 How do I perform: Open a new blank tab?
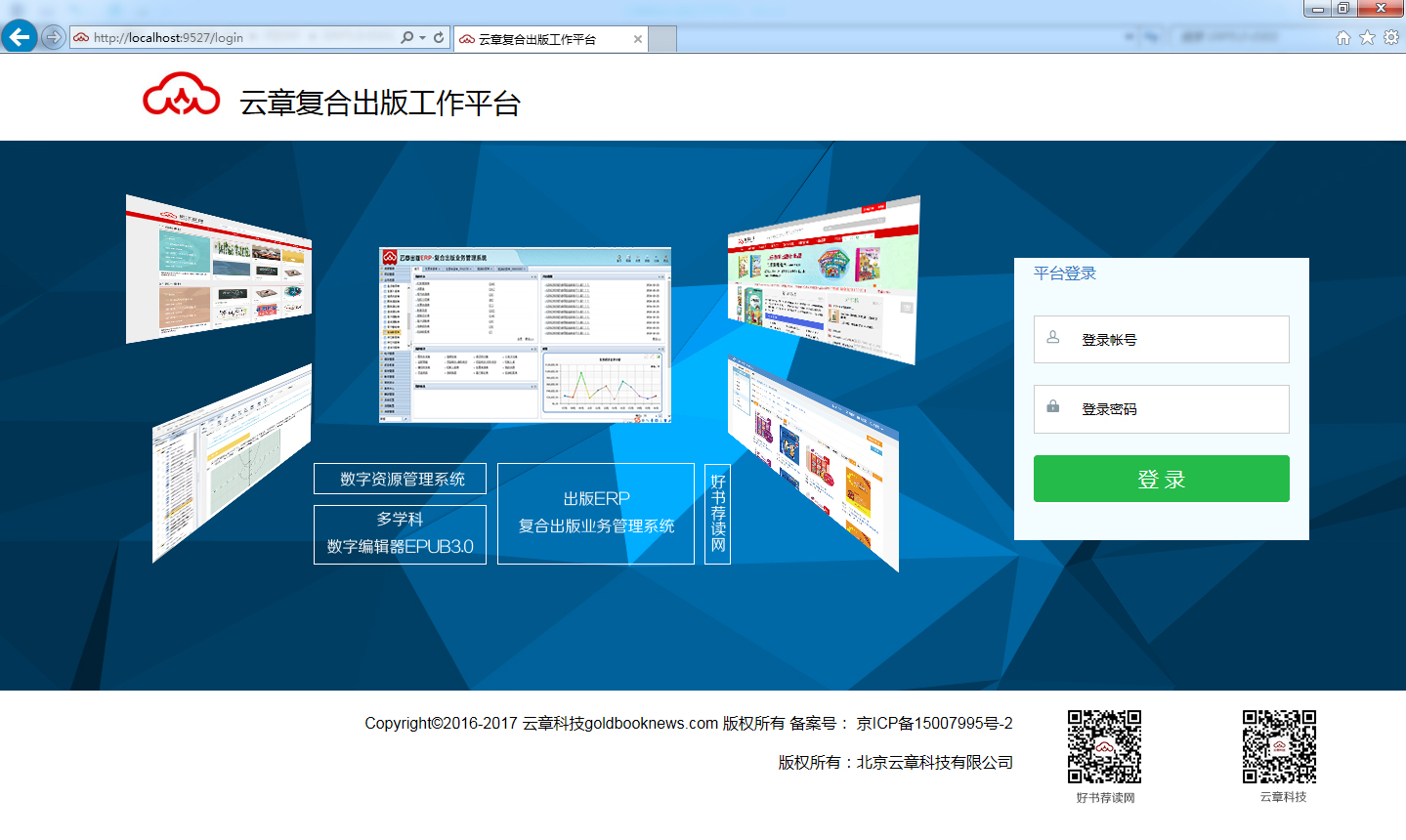(x=662, y=39)
